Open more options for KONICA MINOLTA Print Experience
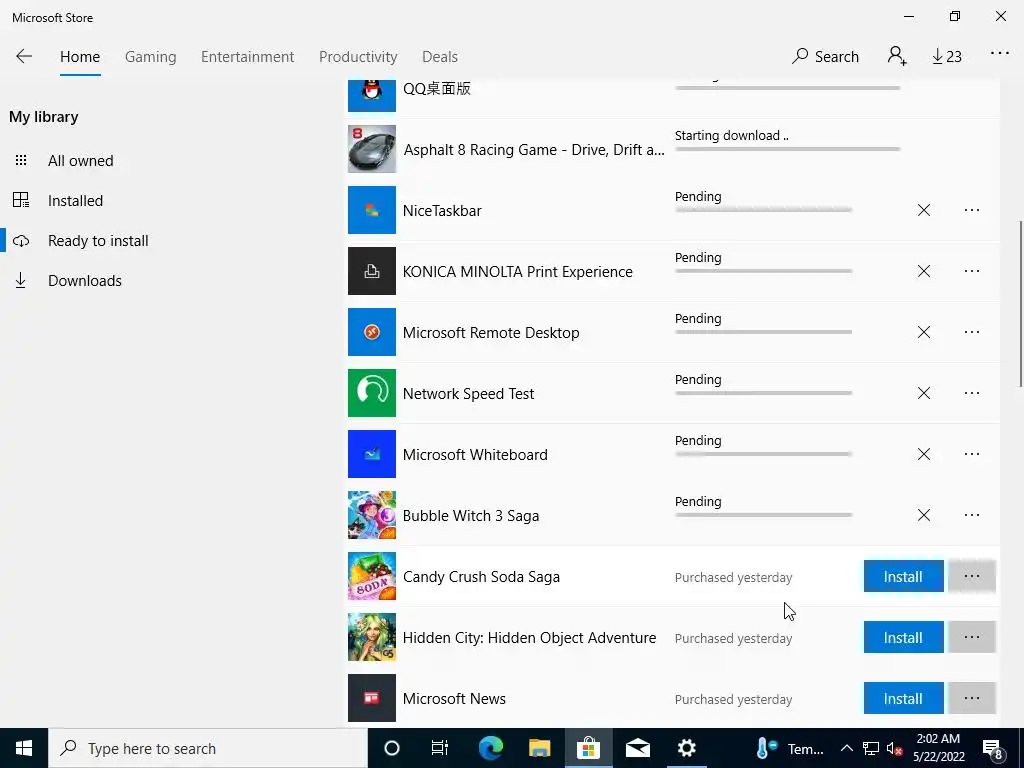This screenshot has height=768, width=1024. pyautogui.click(x=972, y=271)
